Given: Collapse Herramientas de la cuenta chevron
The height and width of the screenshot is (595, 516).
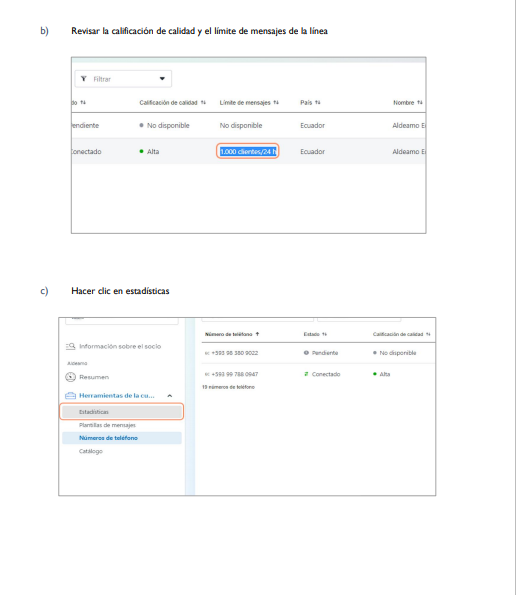Looking at the screenshot, I should pos(170,395).
